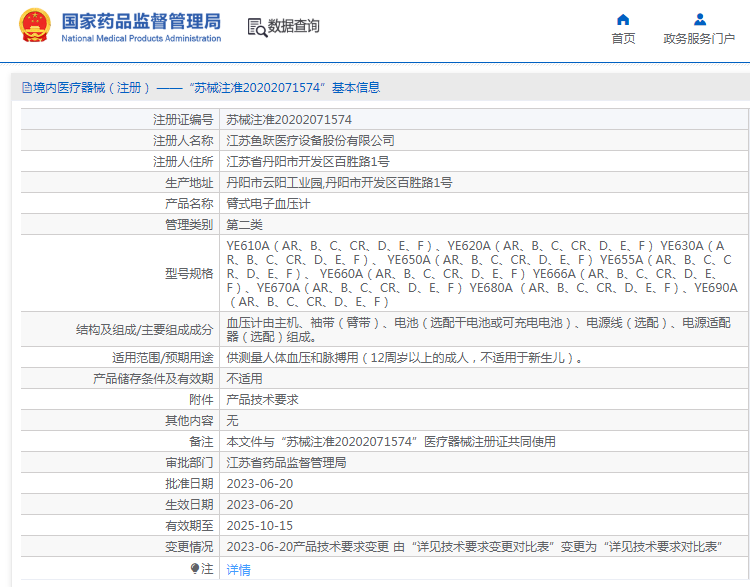Click the 适用范围/预期用途 label
The image size is (750, 587).
(x=163, y=358)
